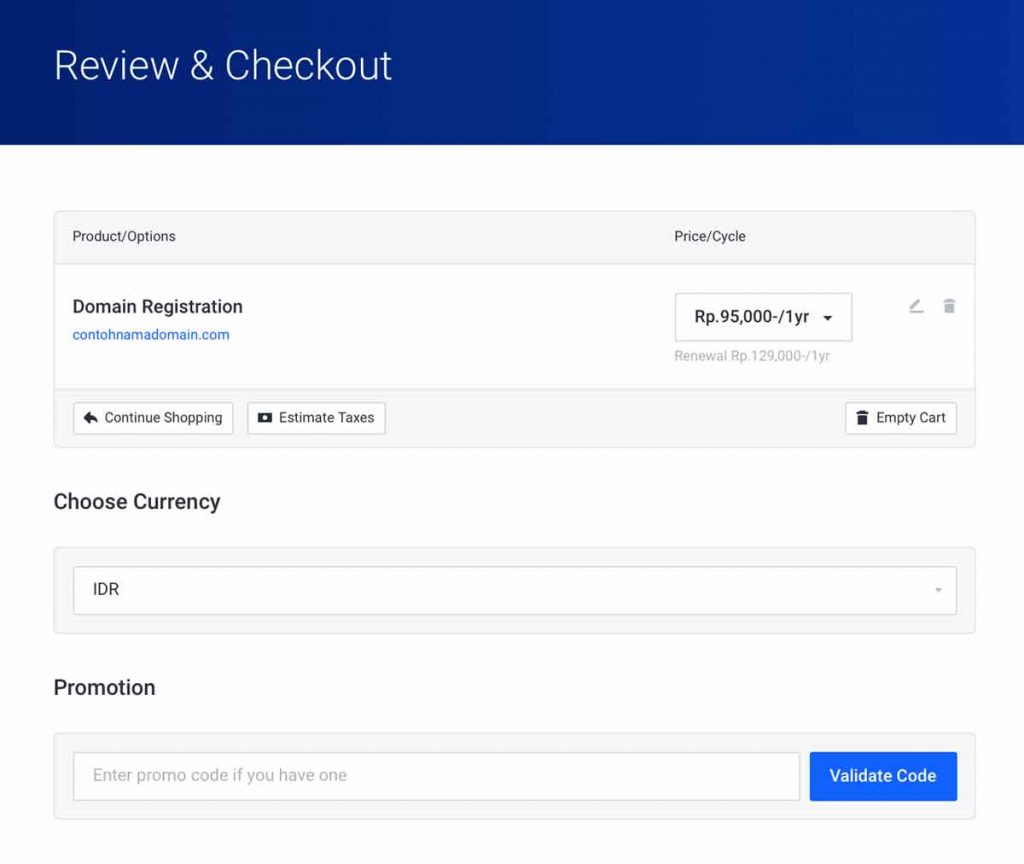Click the Domain Registration product title
Image resolution: width=1024 pixels, height=864 pixels.
158,307
